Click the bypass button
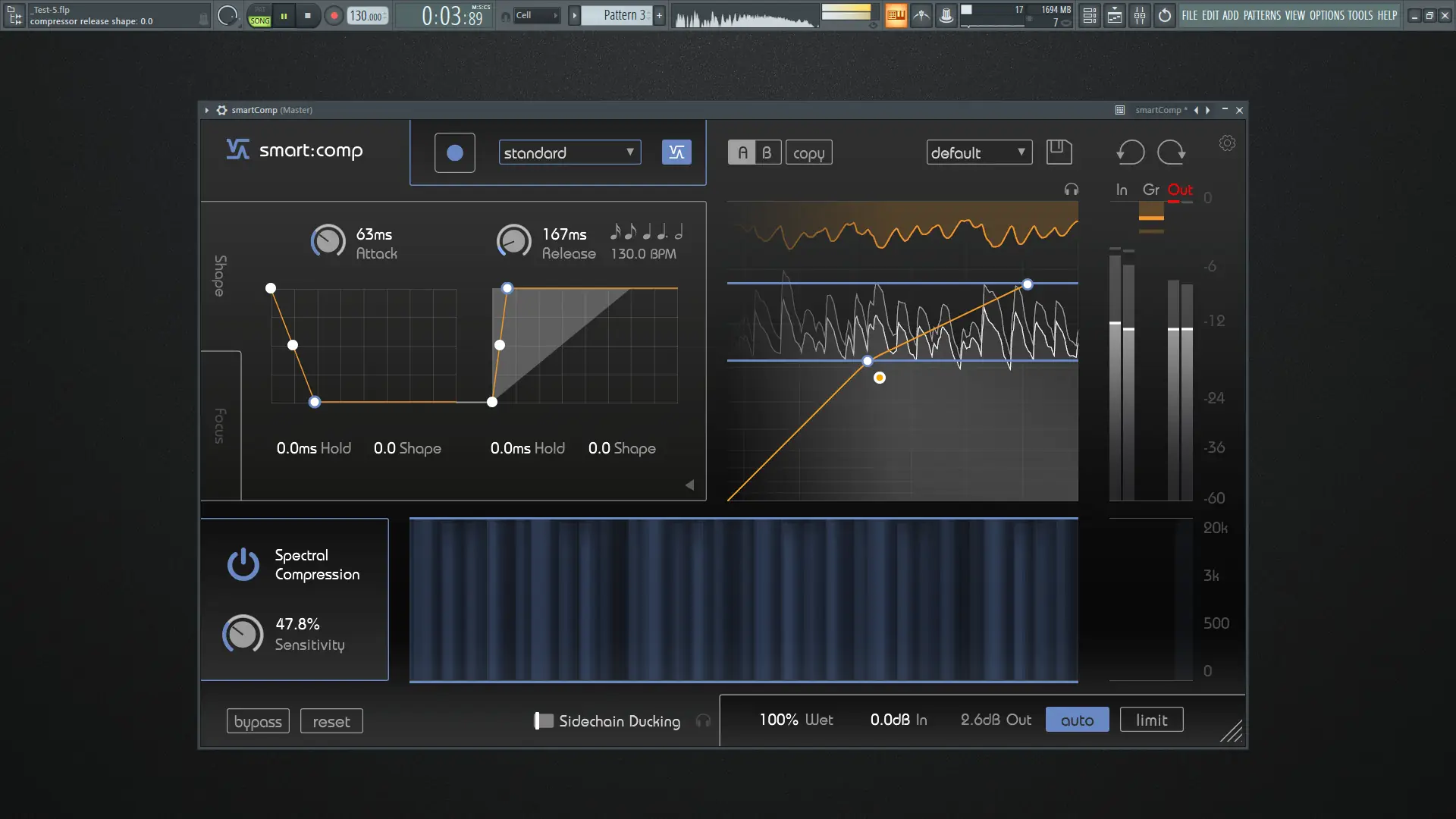This screenshot has height=819, width=1456. click(x=258, y=721)
